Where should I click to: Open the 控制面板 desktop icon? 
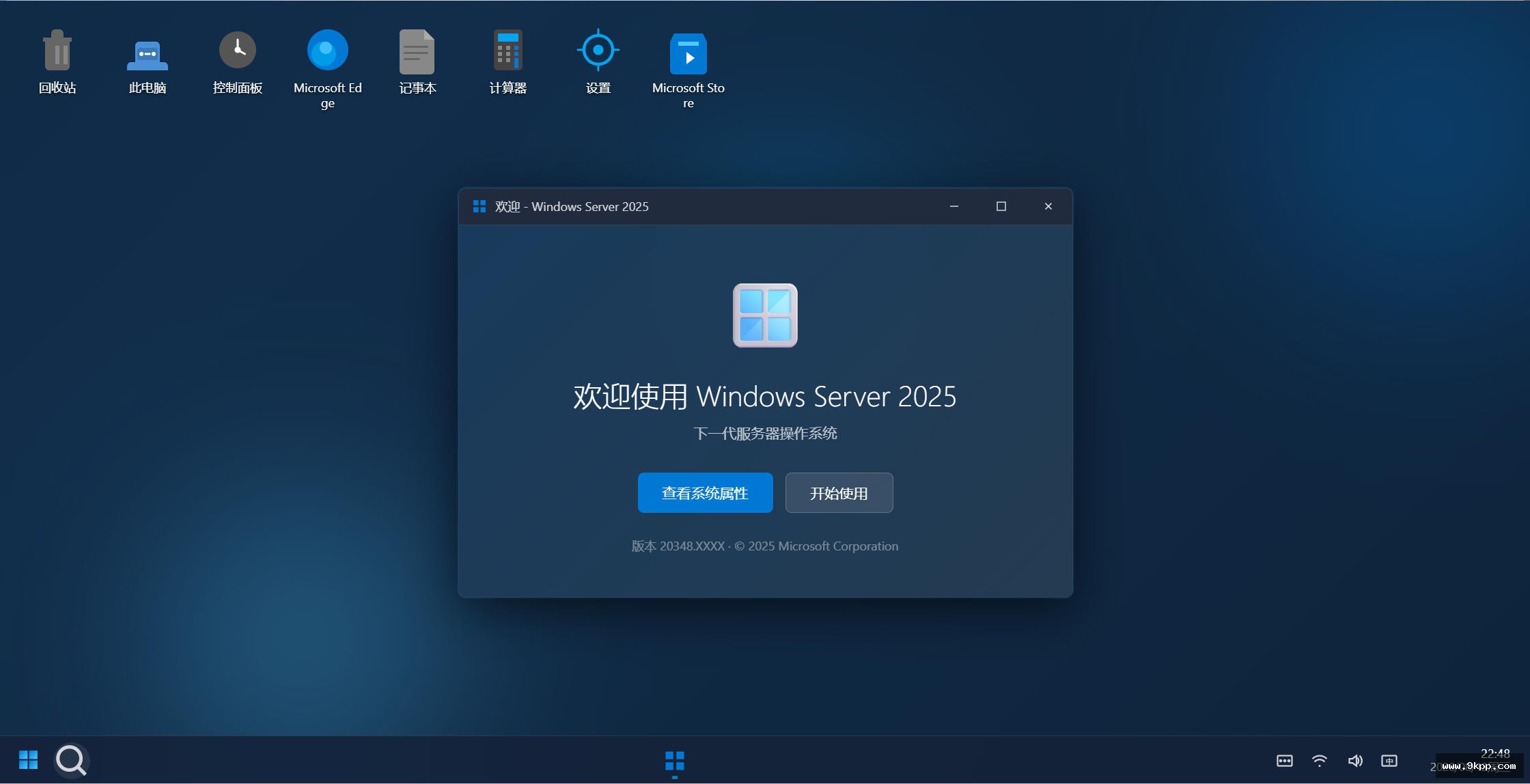[x=238, y=62]
